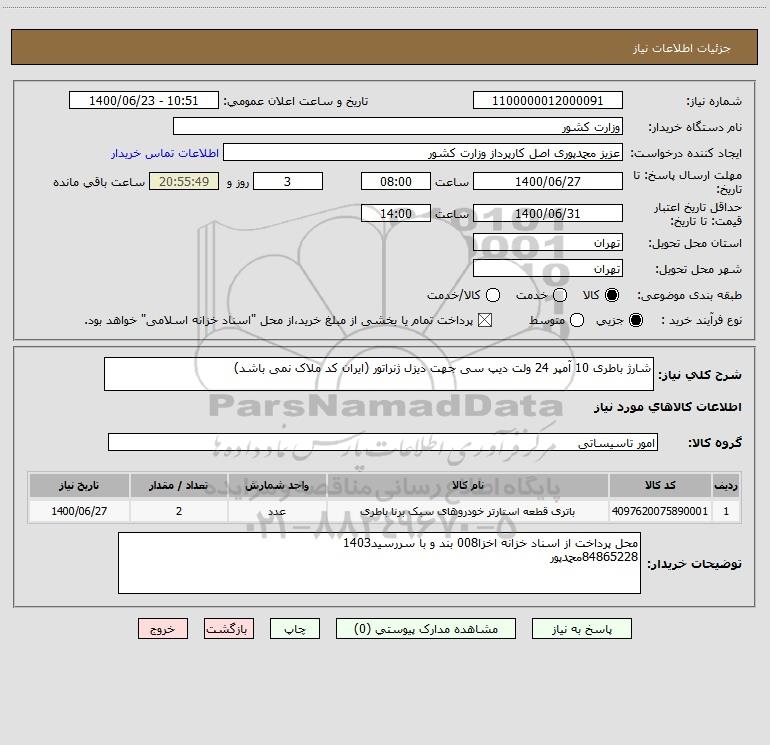Click the price validity date 1400/06/31 field
Viewport: 770px width, 745px height.
click(x=548, y=213)
